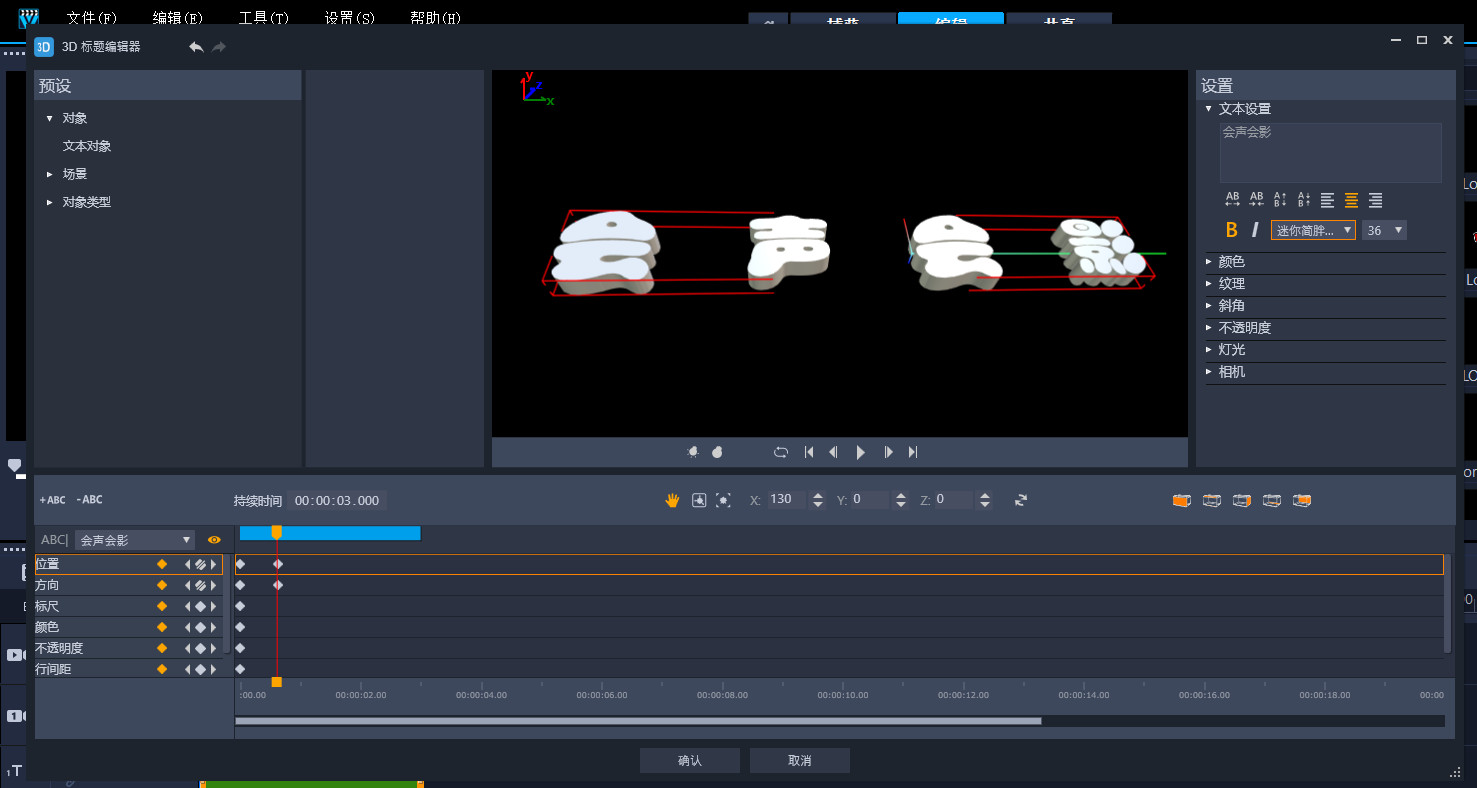The width and height of the screenshot is (1477, 788).
Task: Decrease line spacing icon
Action: tap(1304, 200)
